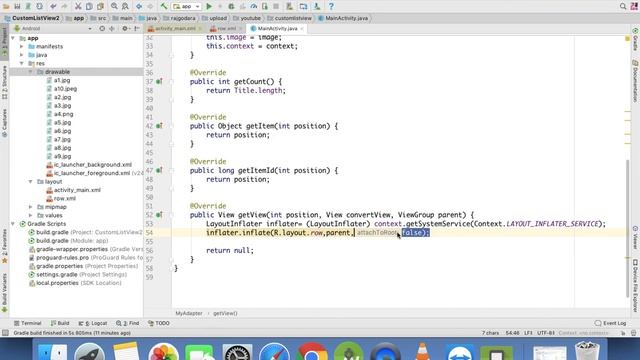
Task: Run the app with green play icon
Action: pyautogui.click(x=209, y=7)
